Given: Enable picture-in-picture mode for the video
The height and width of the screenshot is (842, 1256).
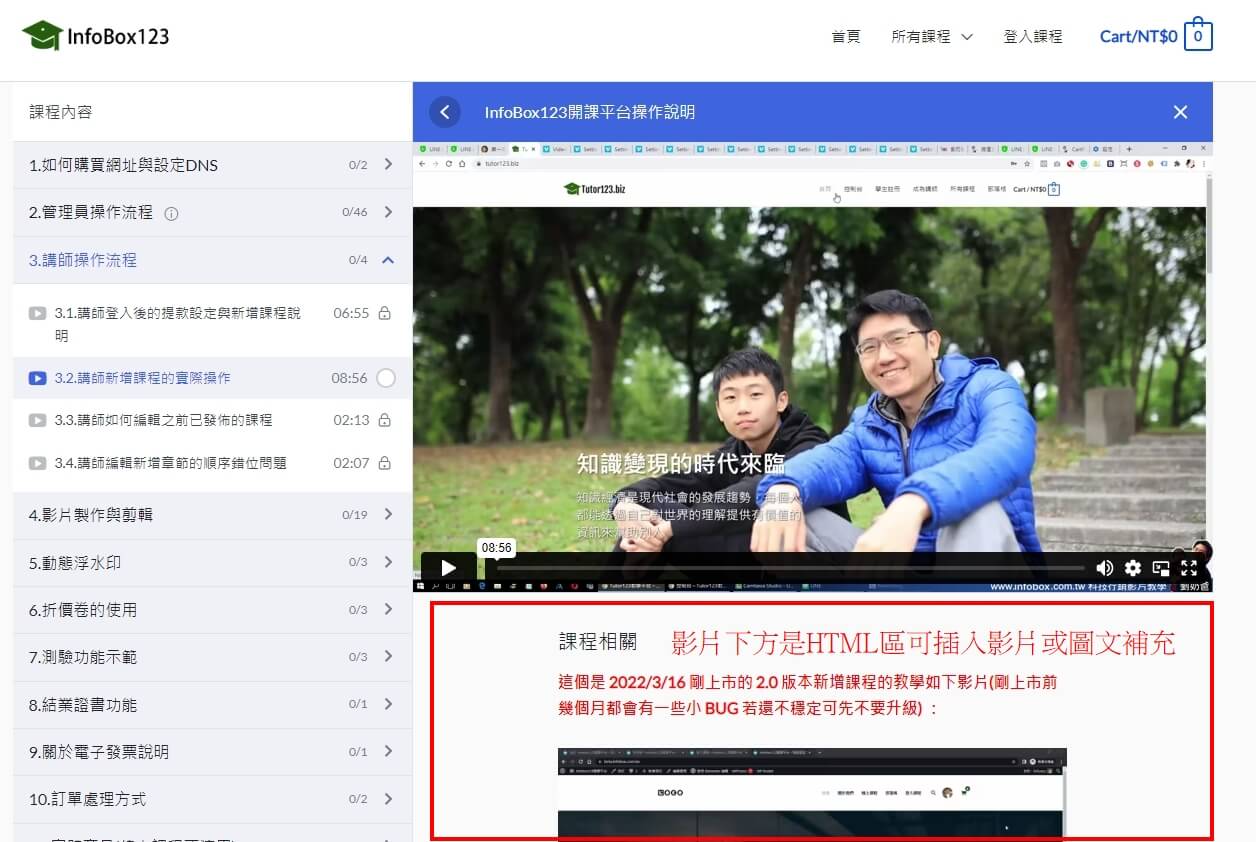Looking at the screenshot, I should 1161,568.
